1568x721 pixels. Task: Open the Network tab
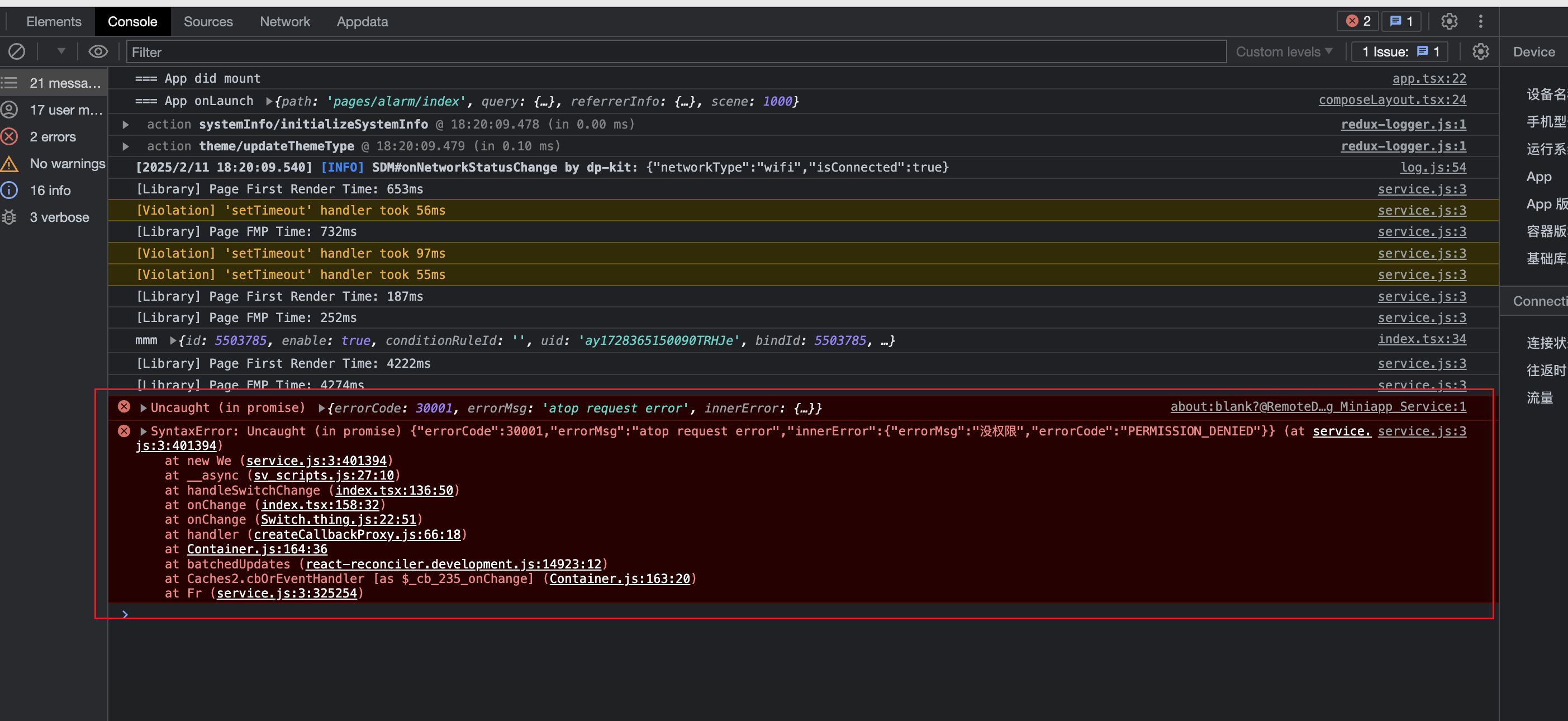click(285, 21)
